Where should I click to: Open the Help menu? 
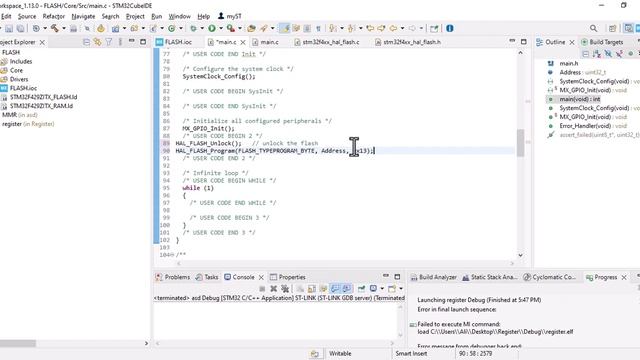[204, 16]
